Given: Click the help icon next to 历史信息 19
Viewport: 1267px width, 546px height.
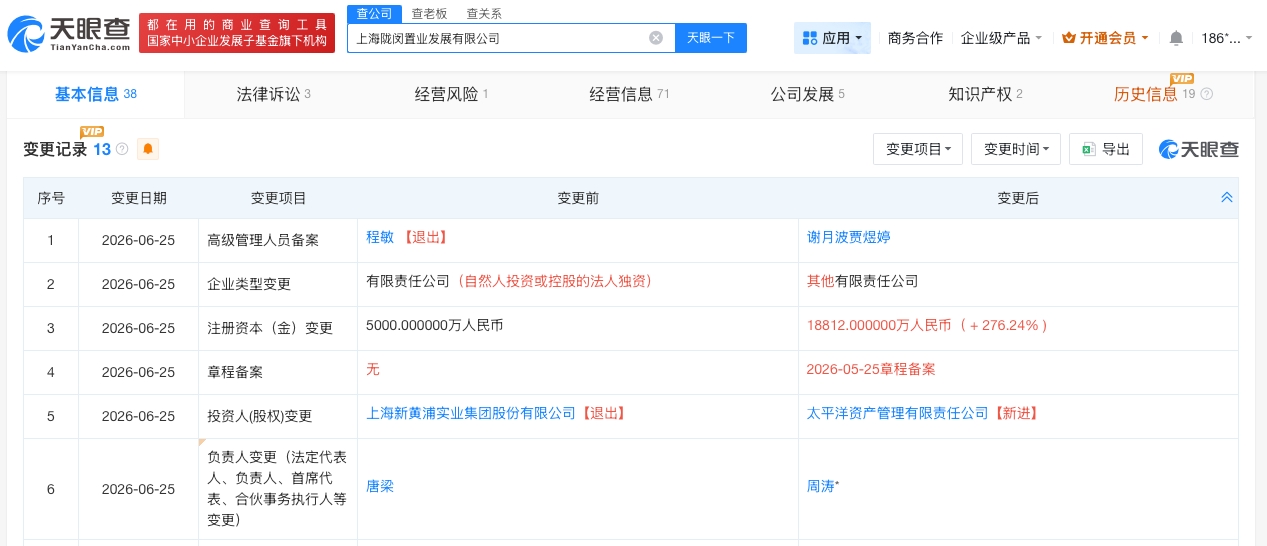Looking at the screenshot, I should pos(1206,94).
